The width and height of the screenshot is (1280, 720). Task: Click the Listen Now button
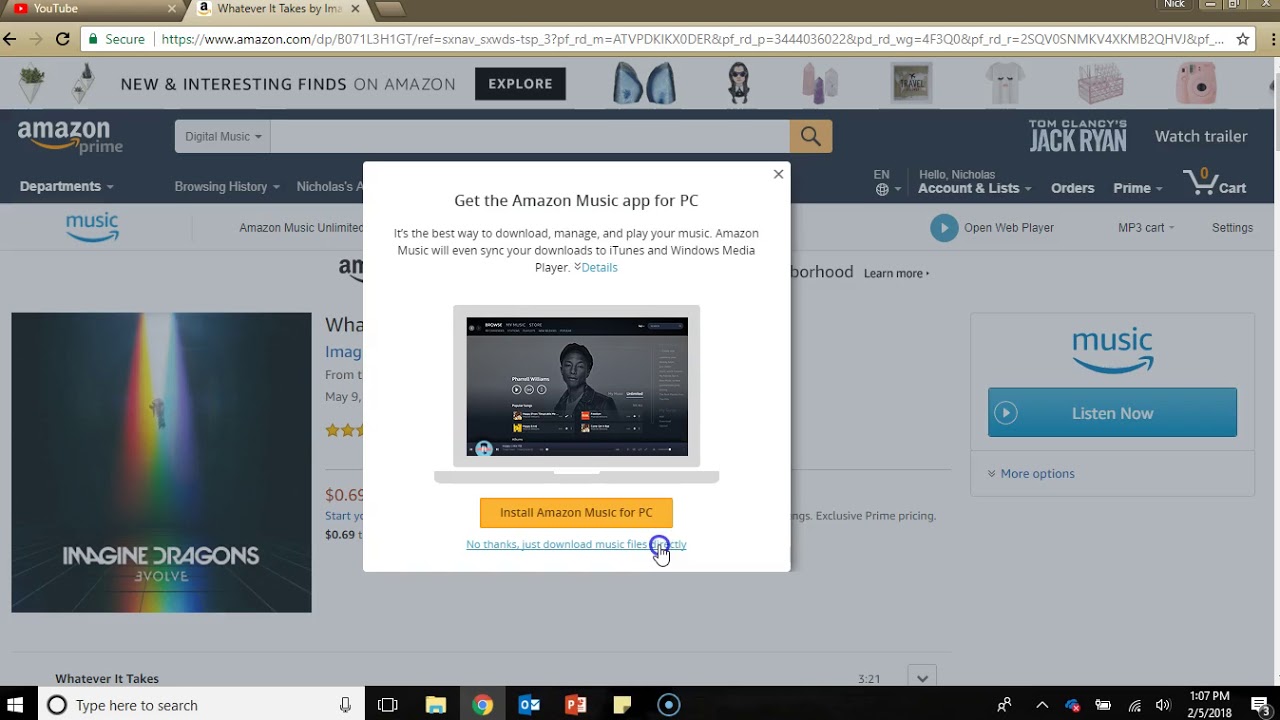[1112, 413]
